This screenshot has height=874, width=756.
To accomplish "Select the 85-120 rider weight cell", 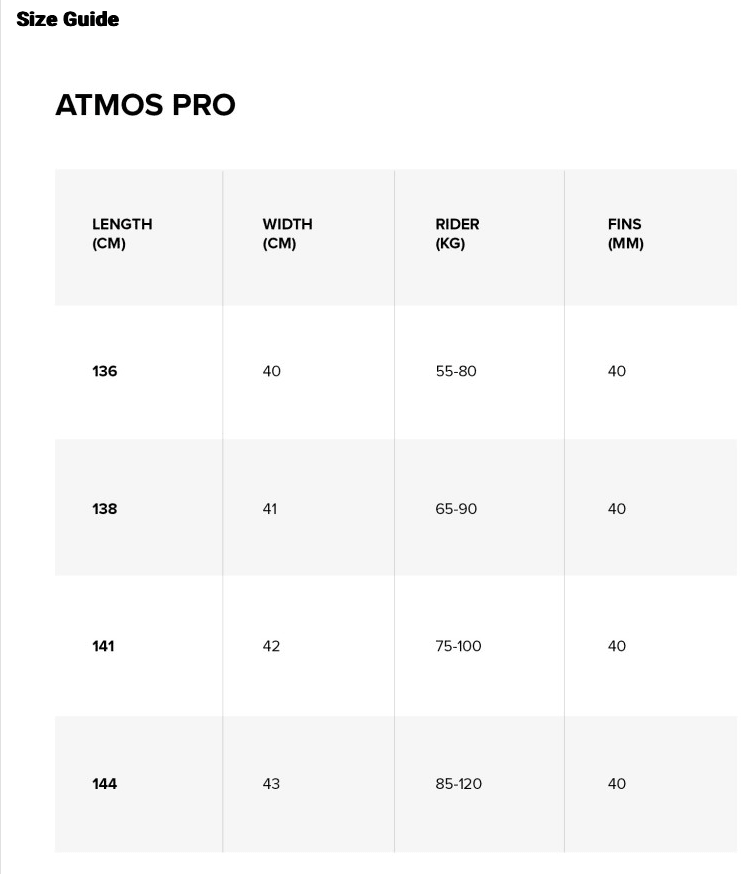I will click(458, 784).
